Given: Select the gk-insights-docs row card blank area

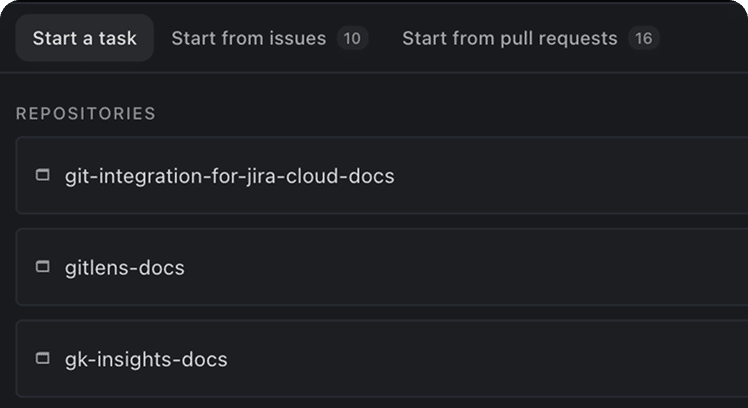Looking at the screenshot, I should pos(477,358).
